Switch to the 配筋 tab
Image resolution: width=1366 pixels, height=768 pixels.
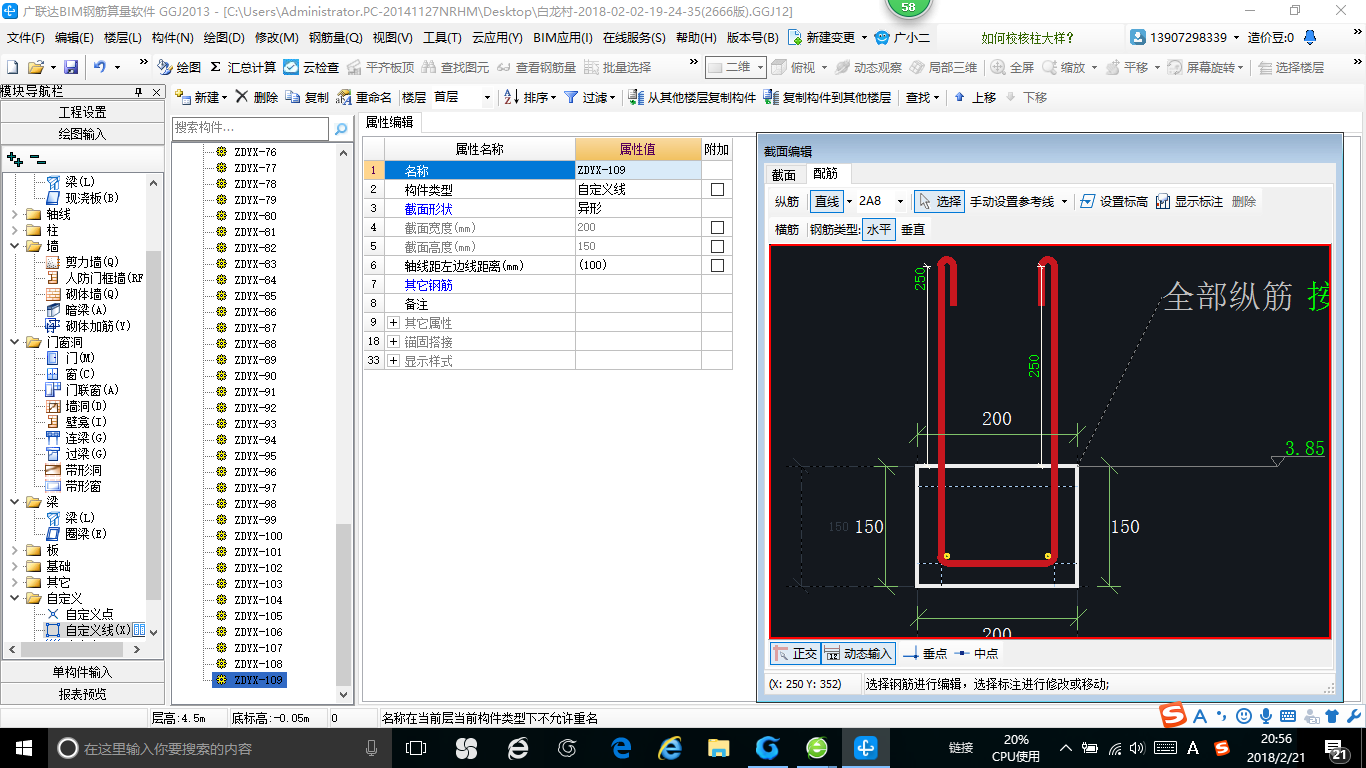pos(826,173)
